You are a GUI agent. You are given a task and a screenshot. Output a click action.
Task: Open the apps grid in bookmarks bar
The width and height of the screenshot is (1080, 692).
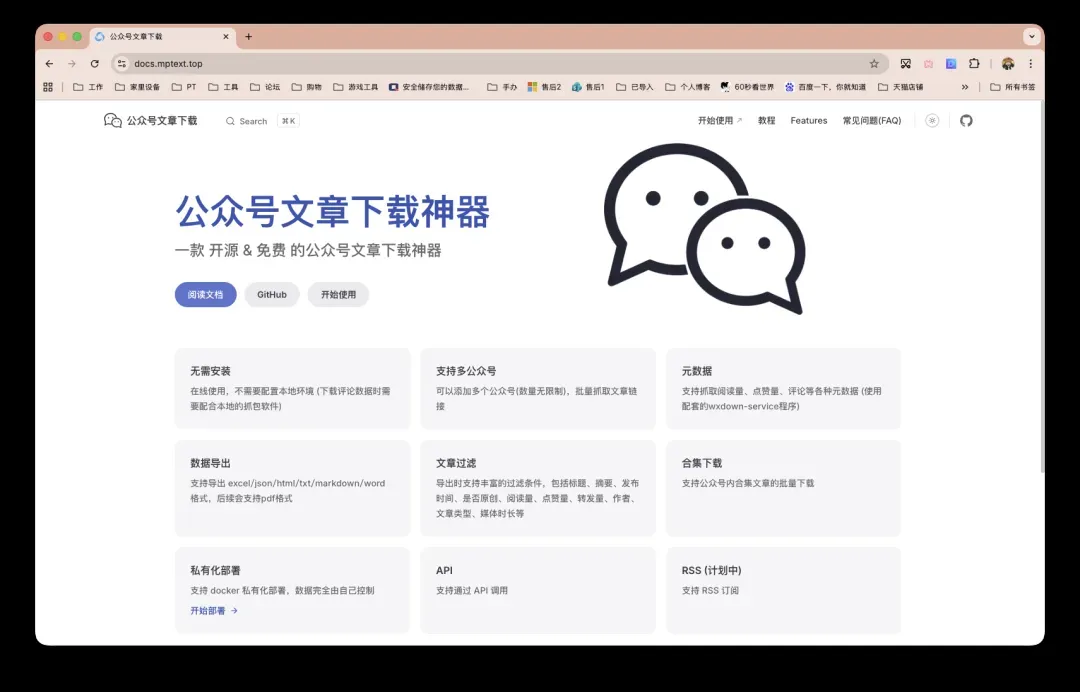point(48,87)
